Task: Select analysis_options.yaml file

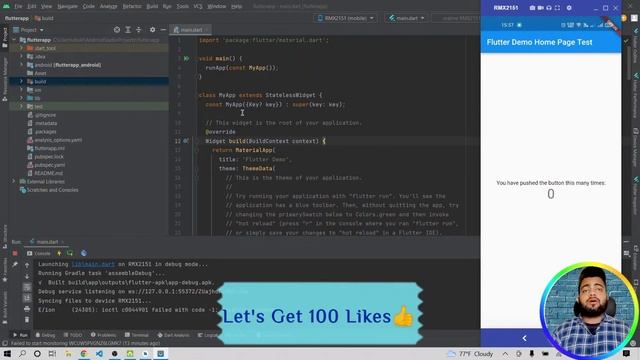Action: point(58,140)
